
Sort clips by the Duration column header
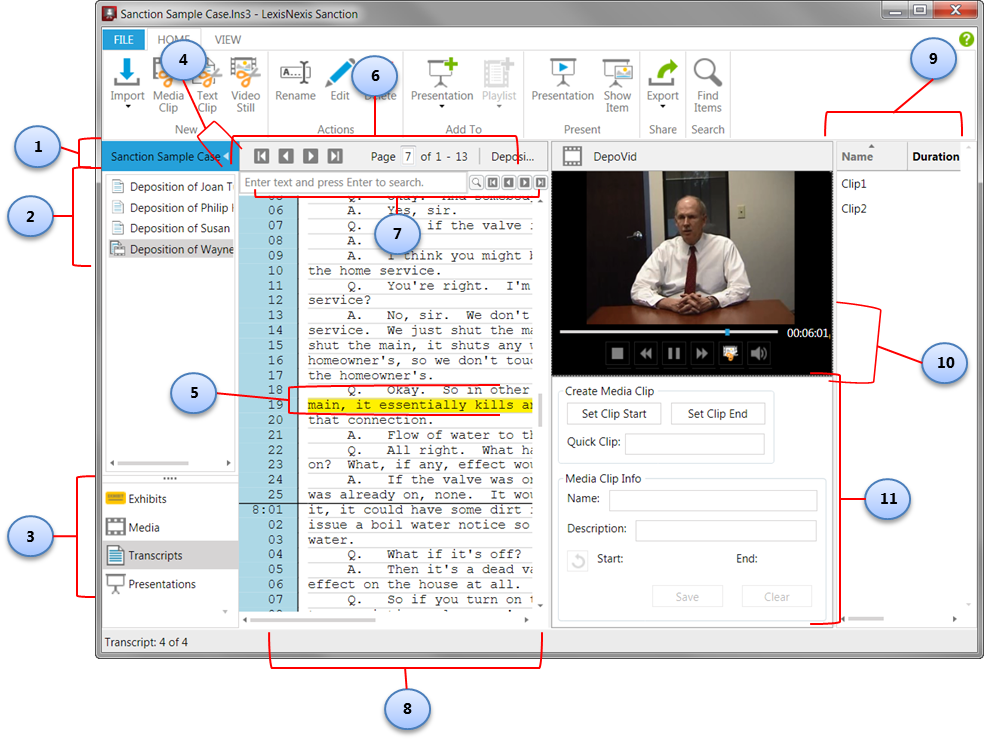[935, 156]
